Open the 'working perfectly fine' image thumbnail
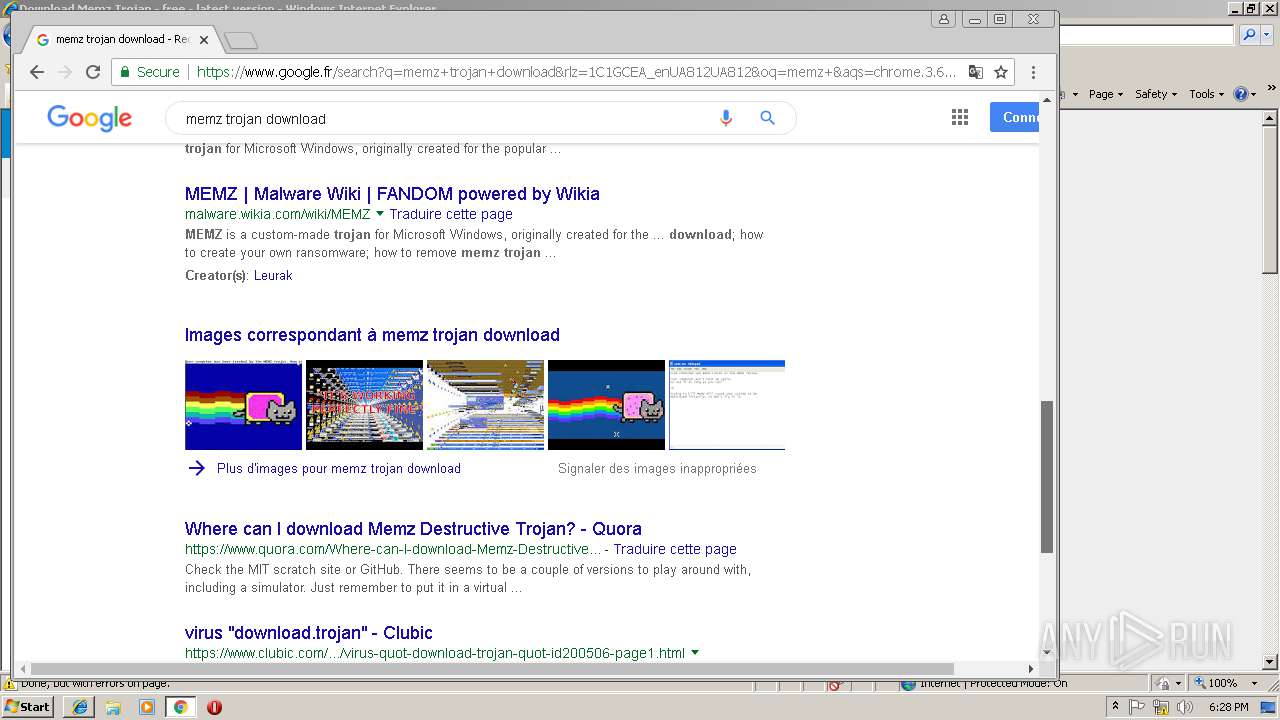Image resolution: width=1280 pixels, height=720 pixels. click(x=364, y=405)
